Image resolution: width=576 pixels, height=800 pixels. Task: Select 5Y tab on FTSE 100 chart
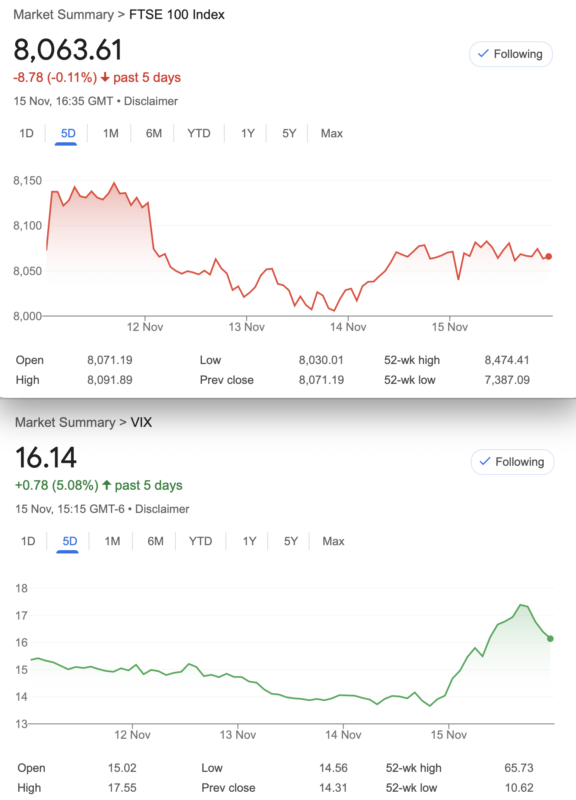point(289,134)
